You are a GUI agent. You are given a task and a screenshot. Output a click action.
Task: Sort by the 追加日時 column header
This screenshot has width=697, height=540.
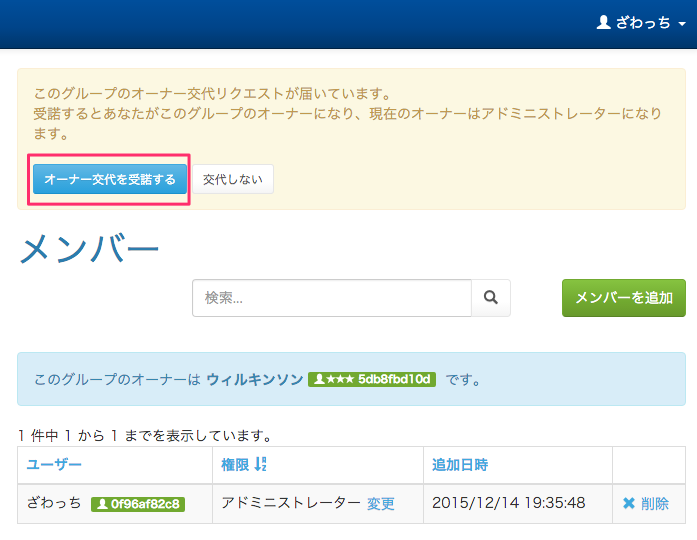[459, 465]
